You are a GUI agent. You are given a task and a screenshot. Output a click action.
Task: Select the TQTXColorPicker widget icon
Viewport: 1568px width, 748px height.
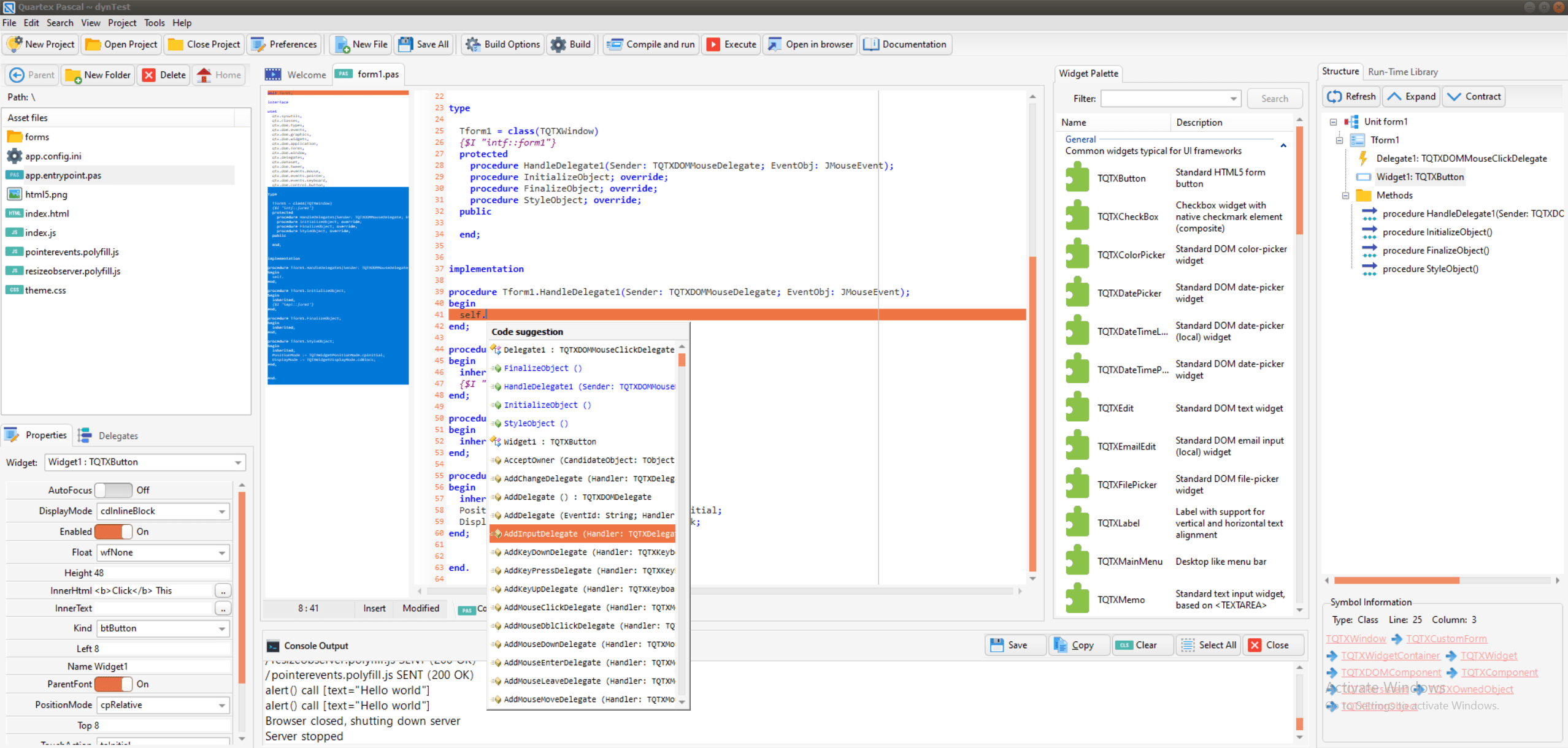[x=1077, y=254]
